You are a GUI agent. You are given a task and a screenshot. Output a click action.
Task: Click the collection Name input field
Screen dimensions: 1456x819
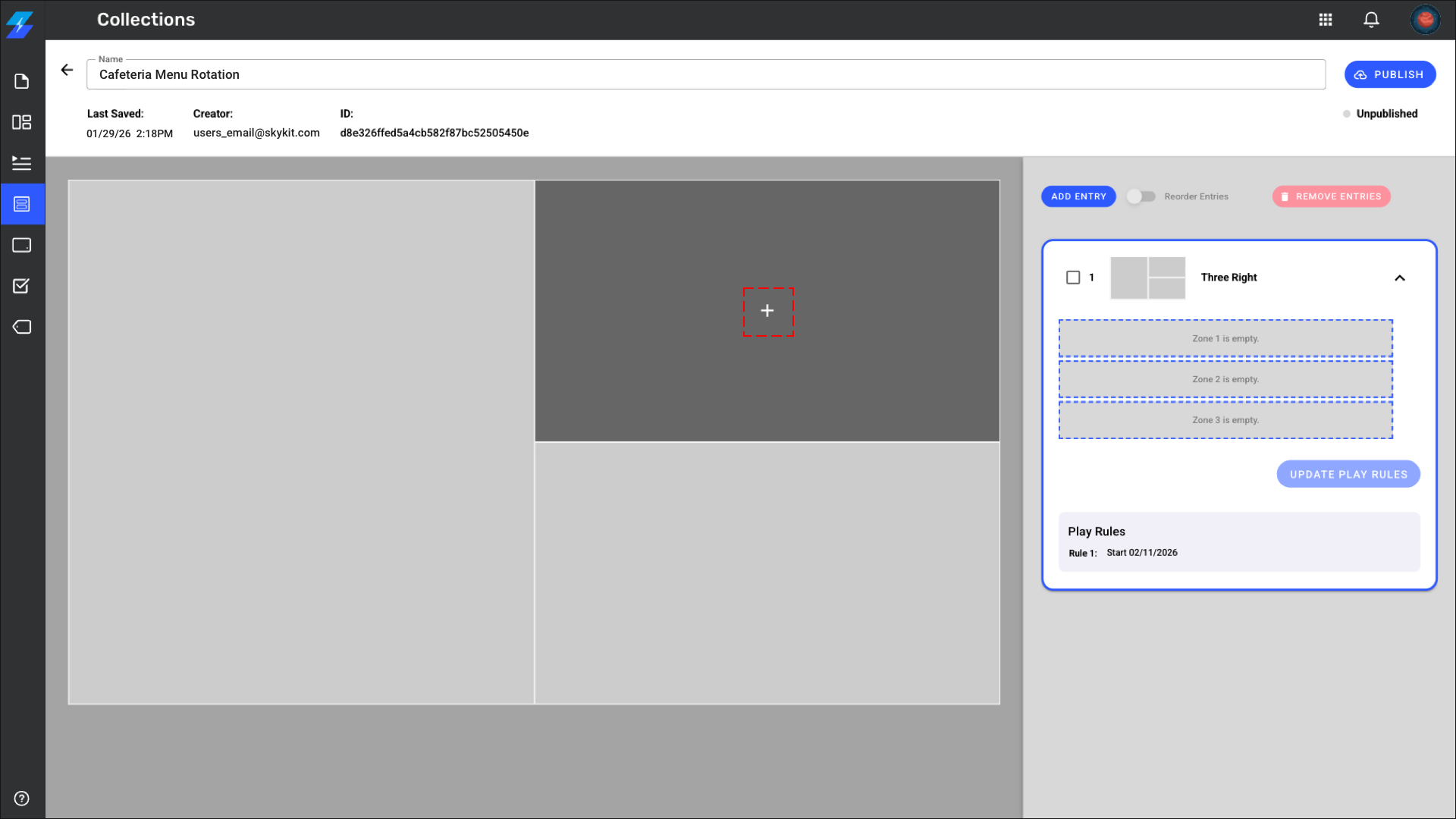(x=706, y=74)
